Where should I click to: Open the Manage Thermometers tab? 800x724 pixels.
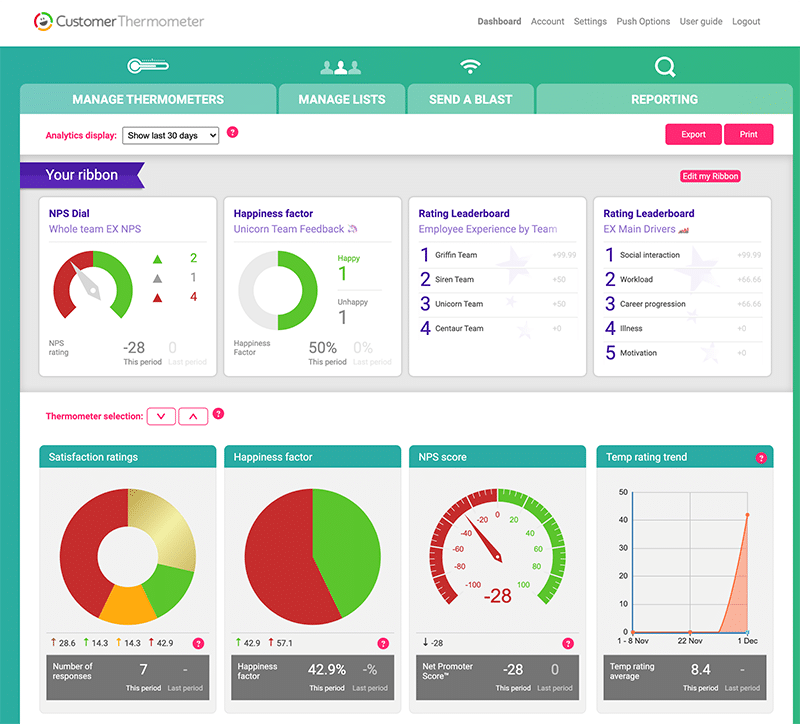[x=148, y=99]
